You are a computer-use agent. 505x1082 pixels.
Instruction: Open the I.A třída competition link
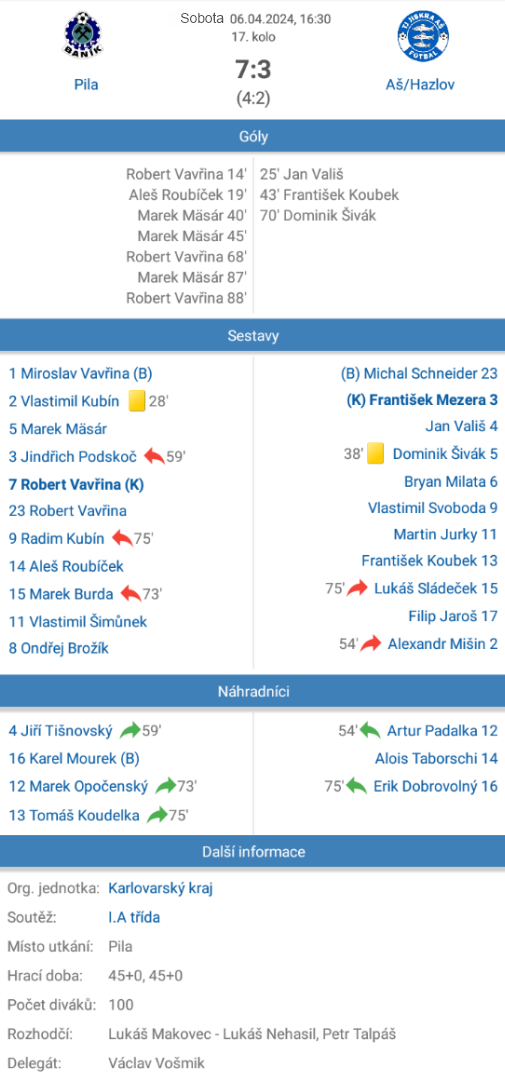coord(134,917)
